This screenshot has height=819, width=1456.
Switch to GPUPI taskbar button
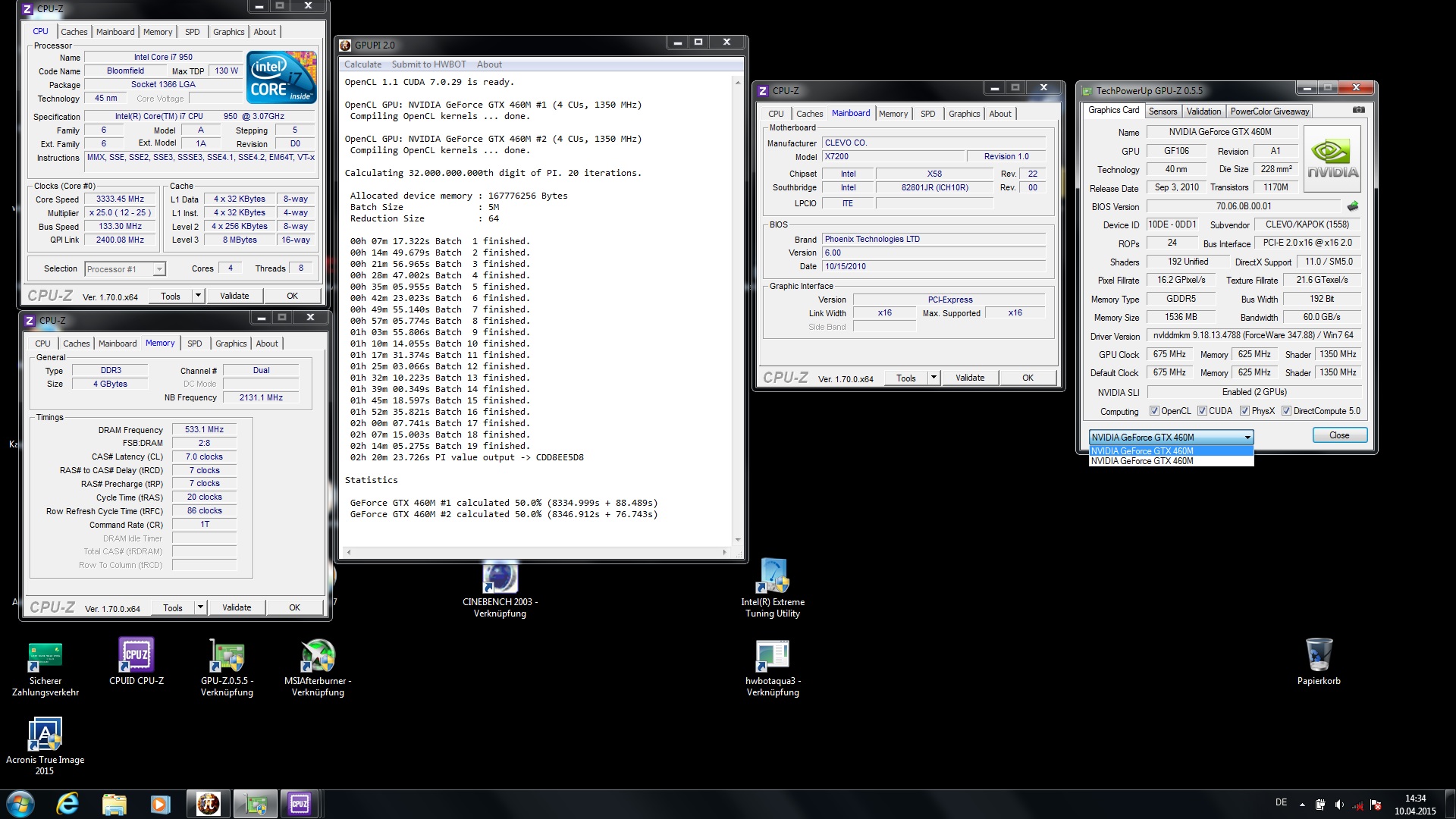[209, 804]
